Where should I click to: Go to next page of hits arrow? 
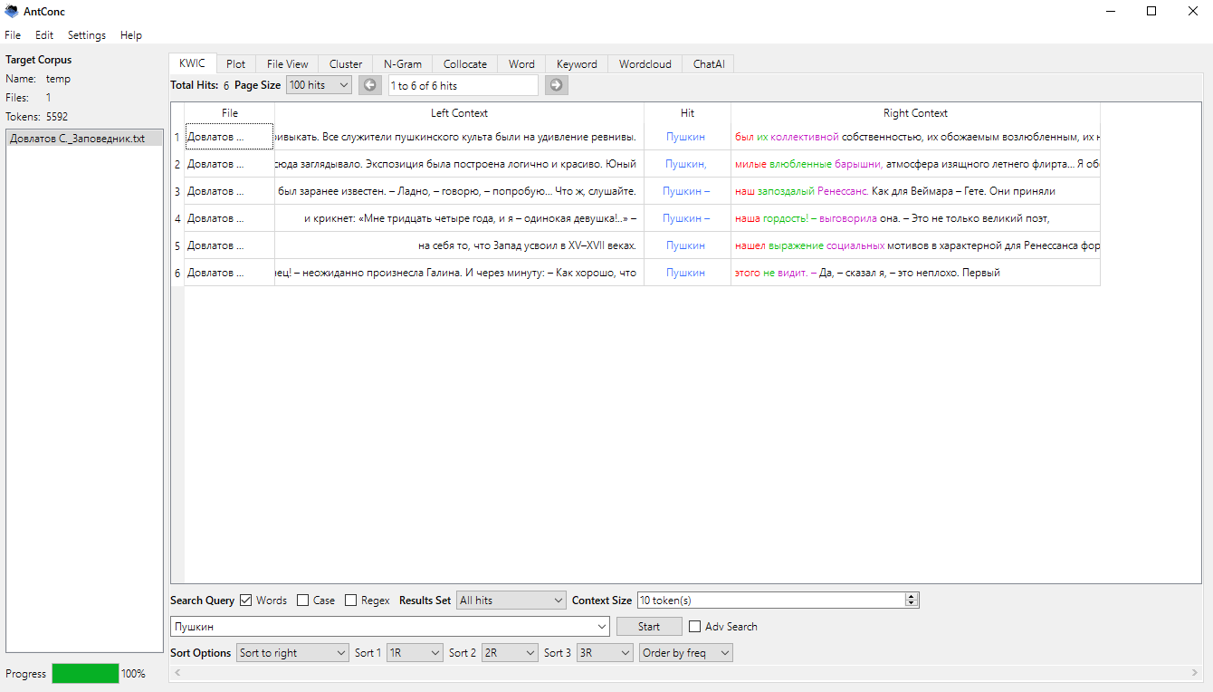[557, 85]
